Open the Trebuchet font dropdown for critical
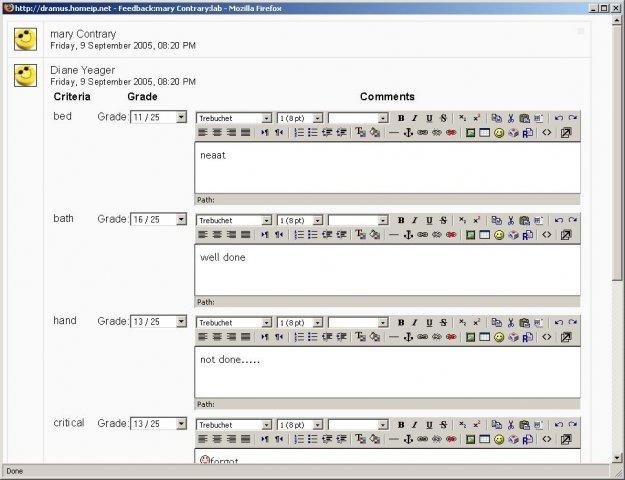The height and width of the screenshot is (480, 625). click(x=234, y=425)
